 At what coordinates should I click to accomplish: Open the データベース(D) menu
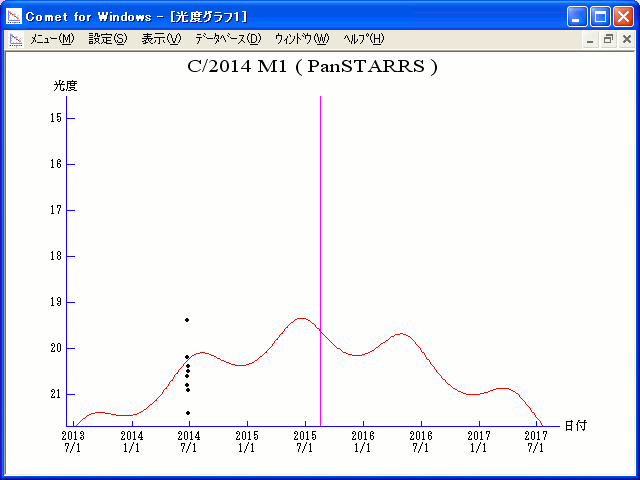[x=228, y=39]
